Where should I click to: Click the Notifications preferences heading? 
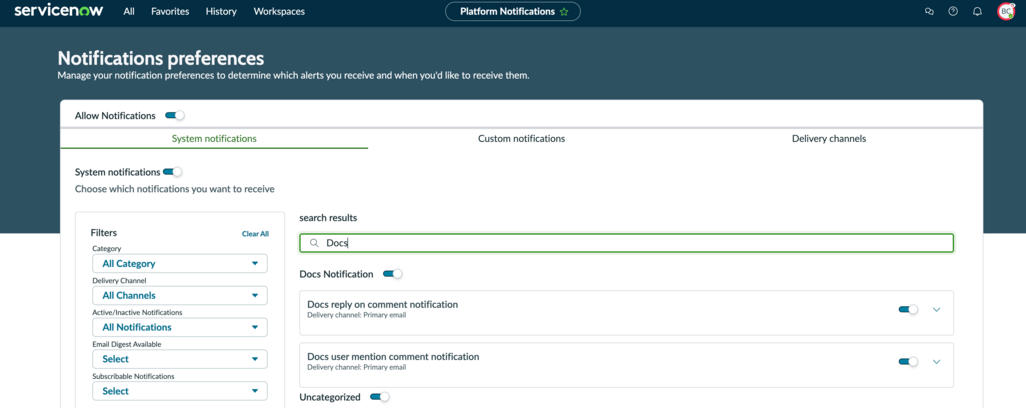pos(161,58)
